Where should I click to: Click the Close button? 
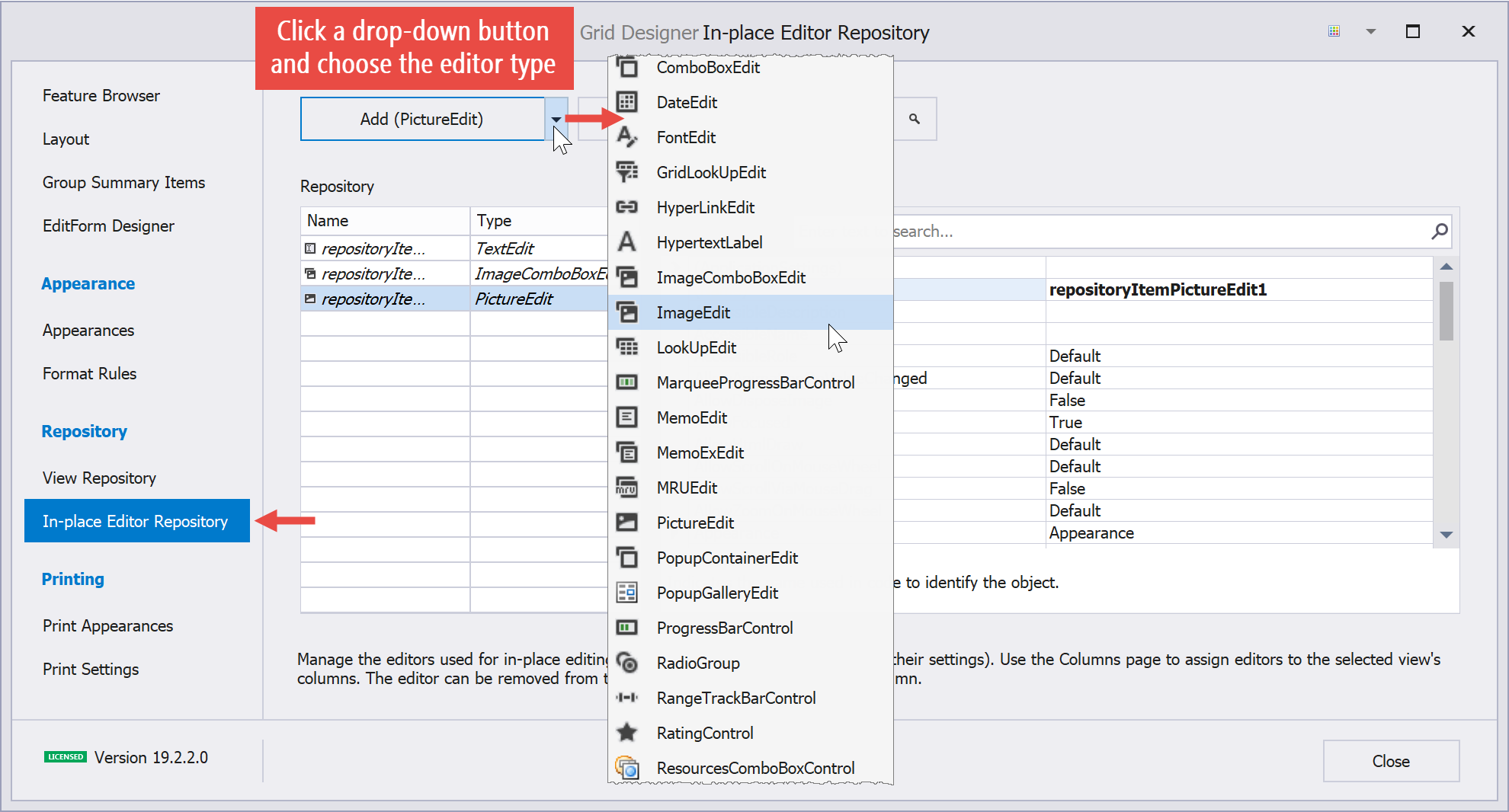coord(1391,761)
